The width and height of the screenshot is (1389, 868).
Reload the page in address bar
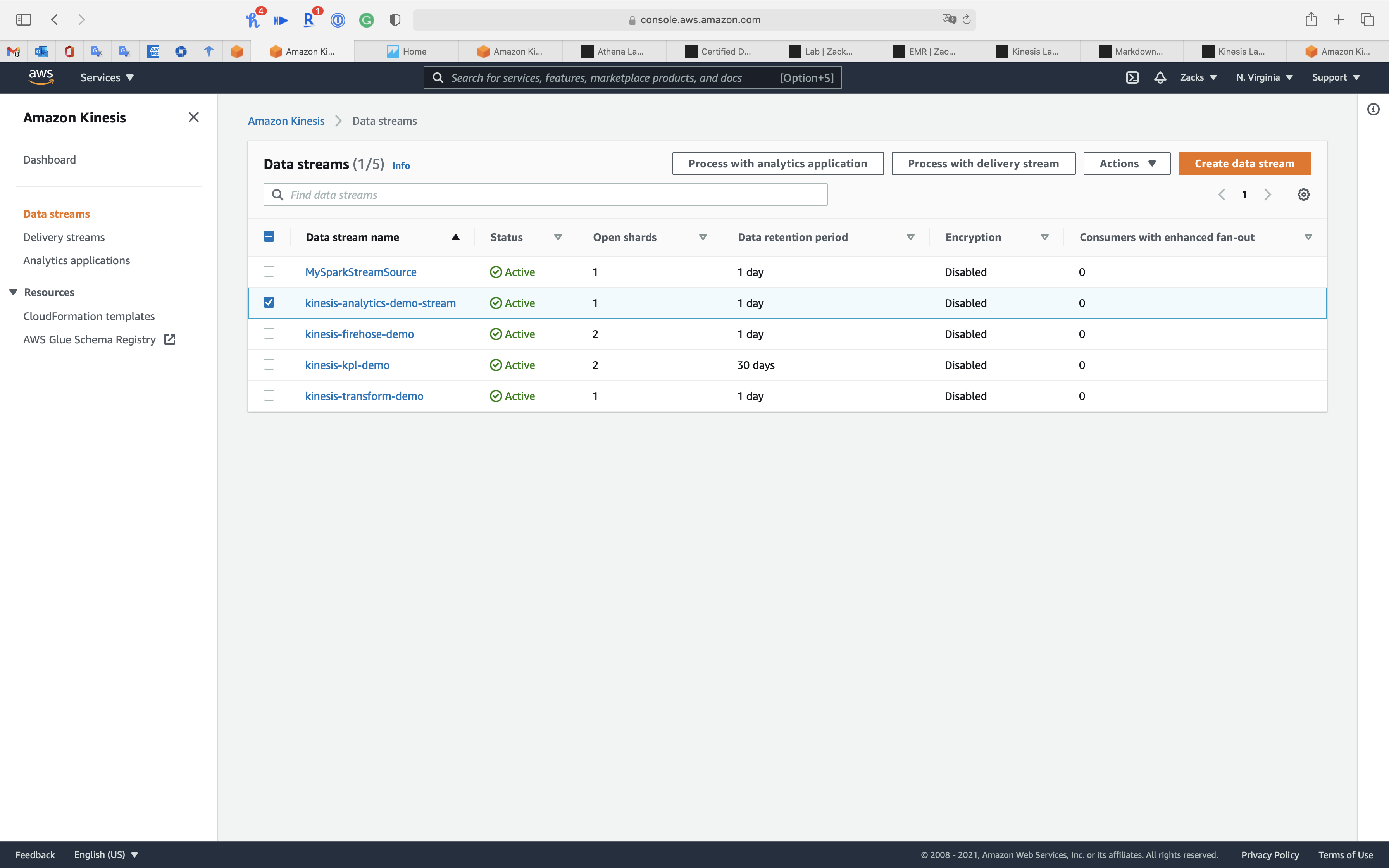click(x=967, y=19)
